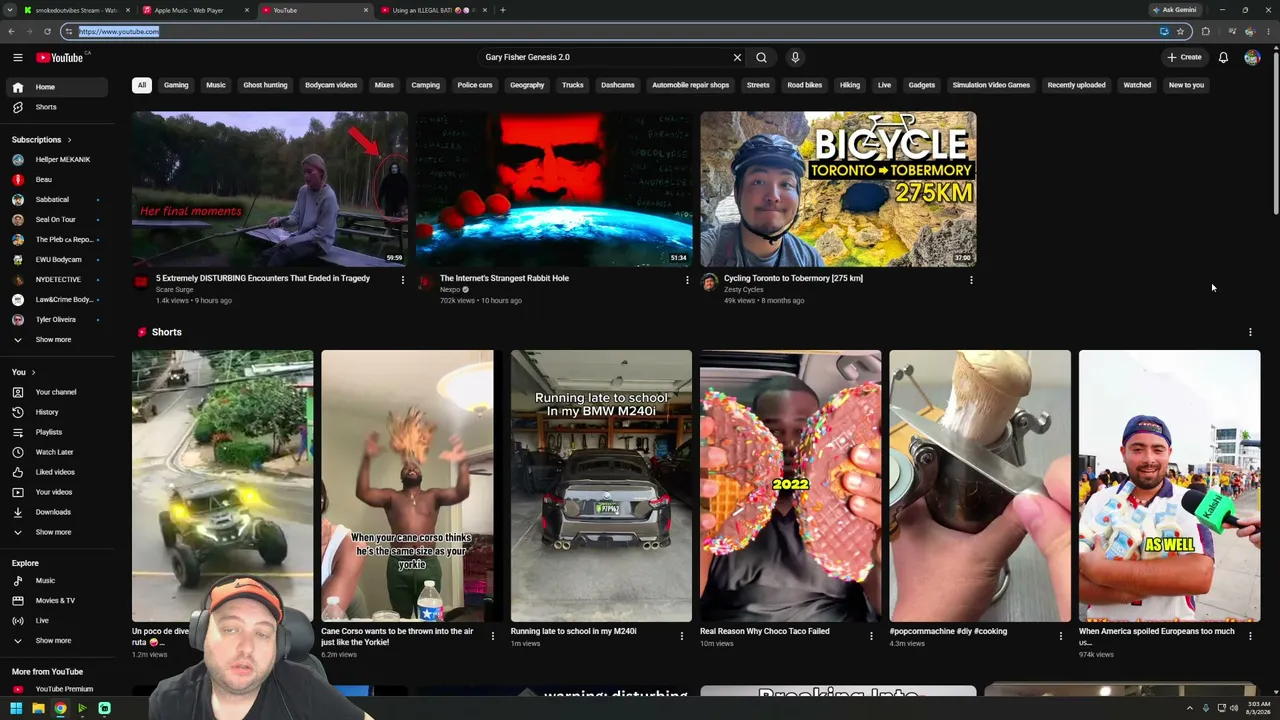Viewport: 1280px width, 720px height.
Task: Bookmark this page with the star icon
Action: [1180, 31]
